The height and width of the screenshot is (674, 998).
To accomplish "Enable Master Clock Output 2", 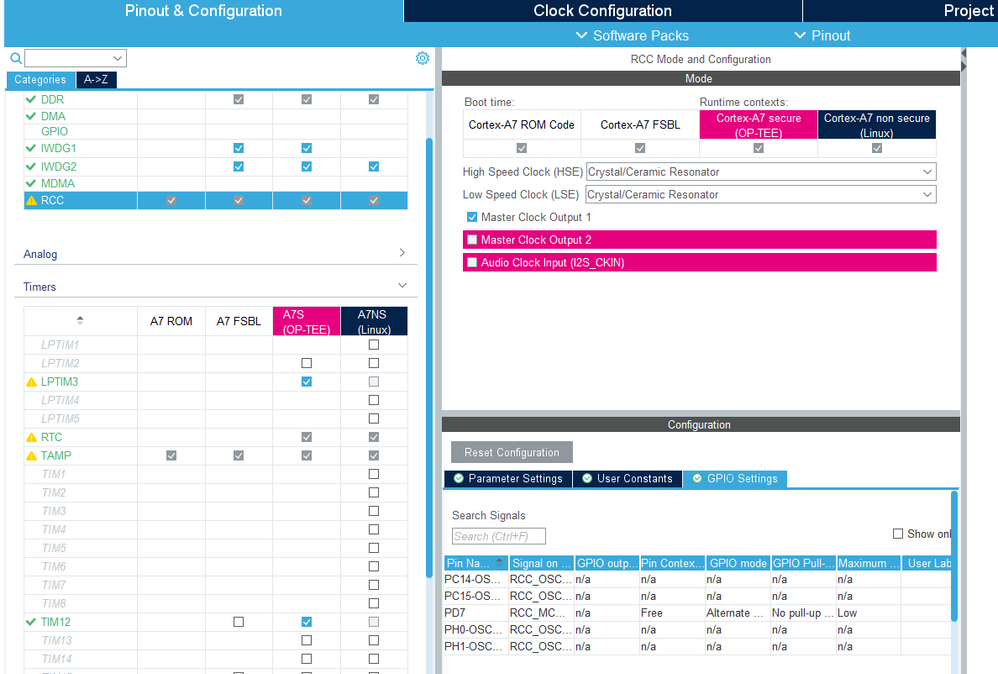I will tap(472, 239).
